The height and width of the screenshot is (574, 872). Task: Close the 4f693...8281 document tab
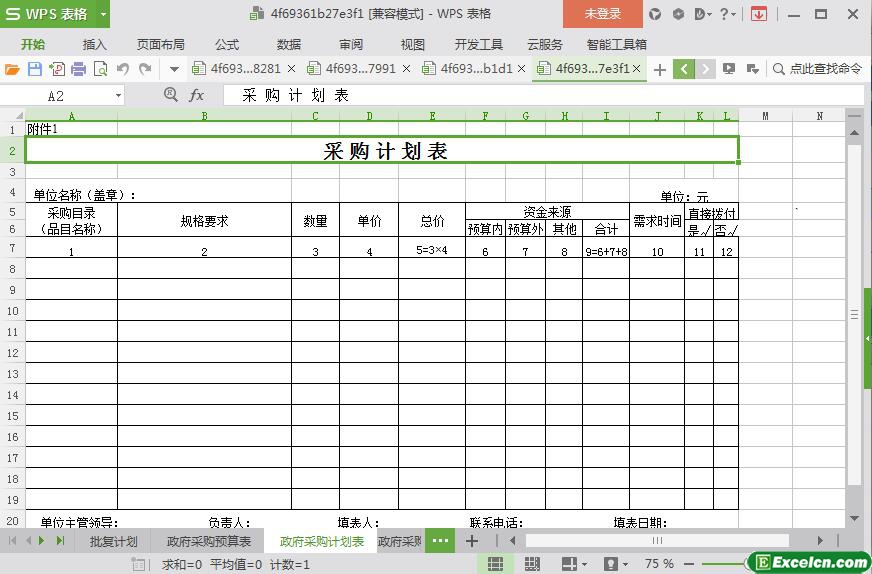coord(291,68)
